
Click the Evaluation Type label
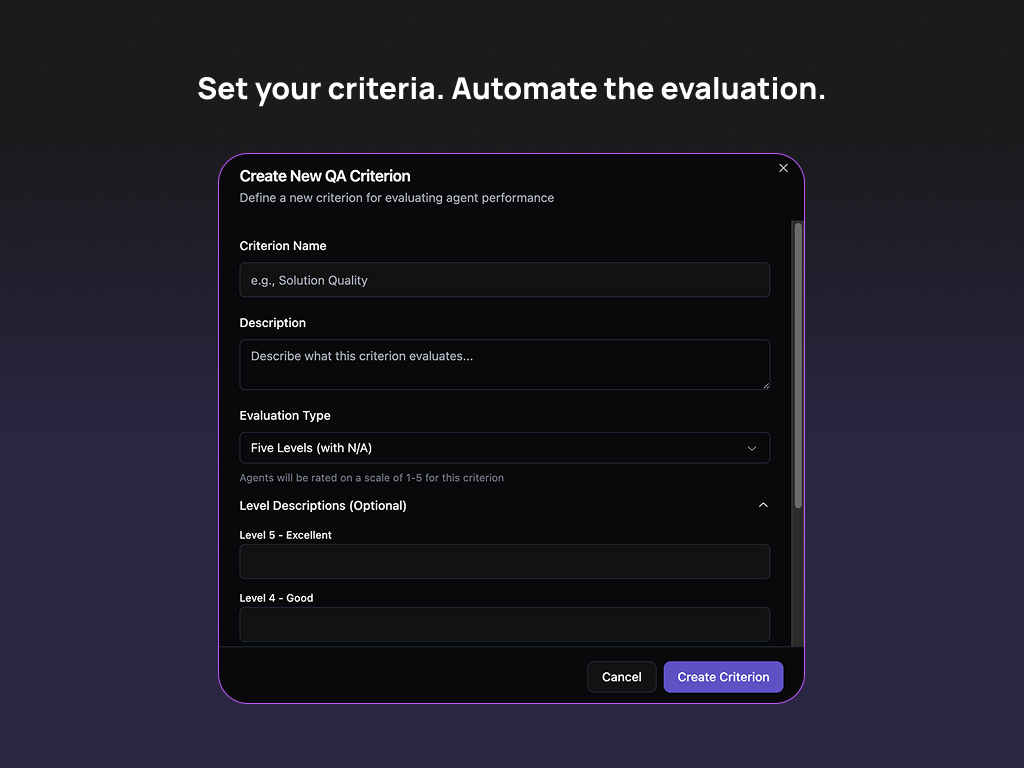click(x=284, y=416)
